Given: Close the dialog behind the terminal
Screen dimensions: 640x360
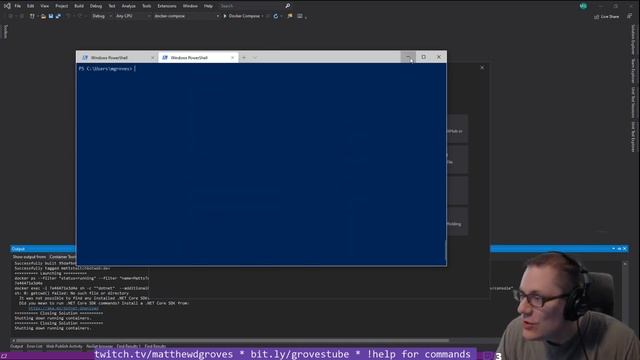Looking at the screenshot, I should click(x=482, y=68).
